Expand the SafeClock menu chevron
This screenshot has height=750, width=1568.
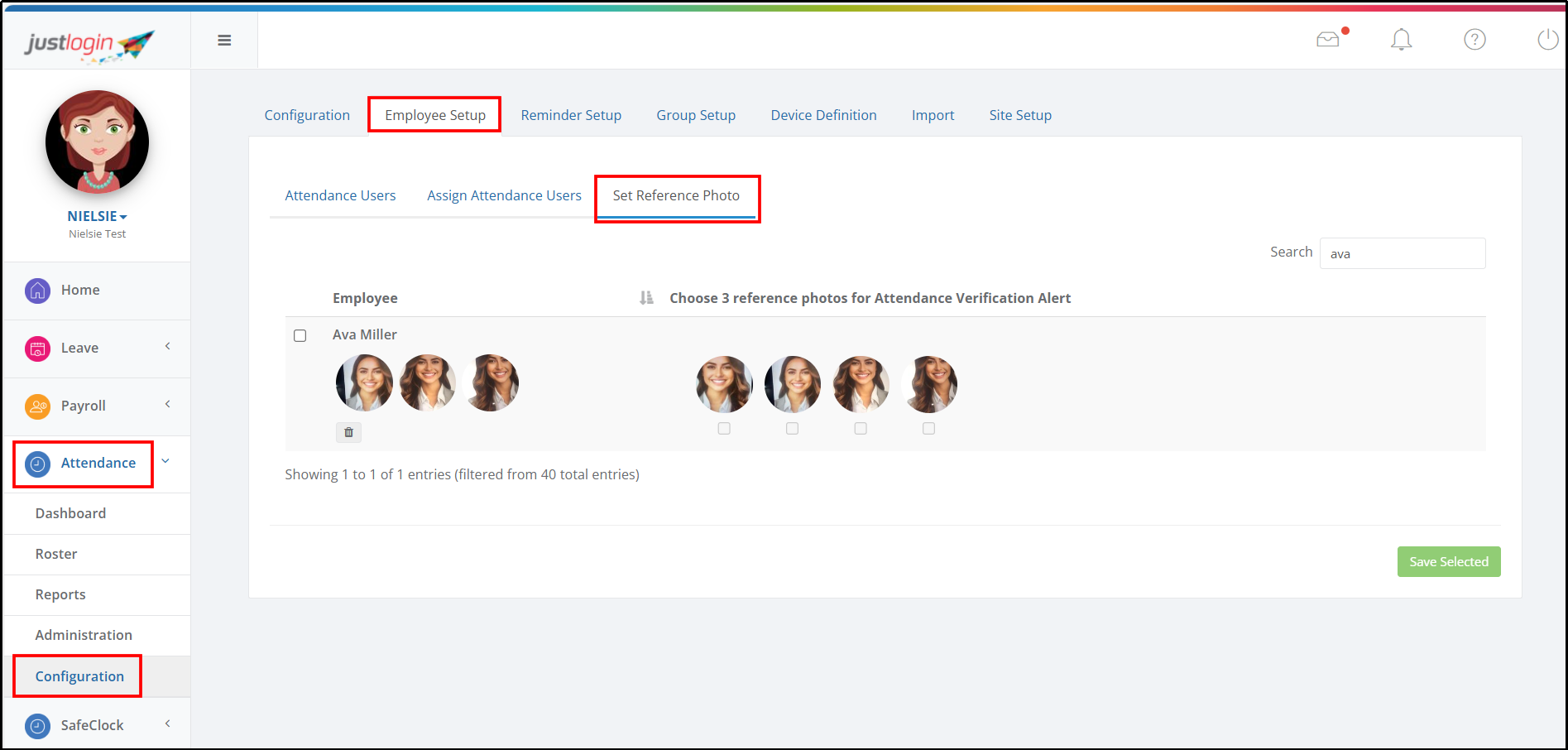(167, 724)
